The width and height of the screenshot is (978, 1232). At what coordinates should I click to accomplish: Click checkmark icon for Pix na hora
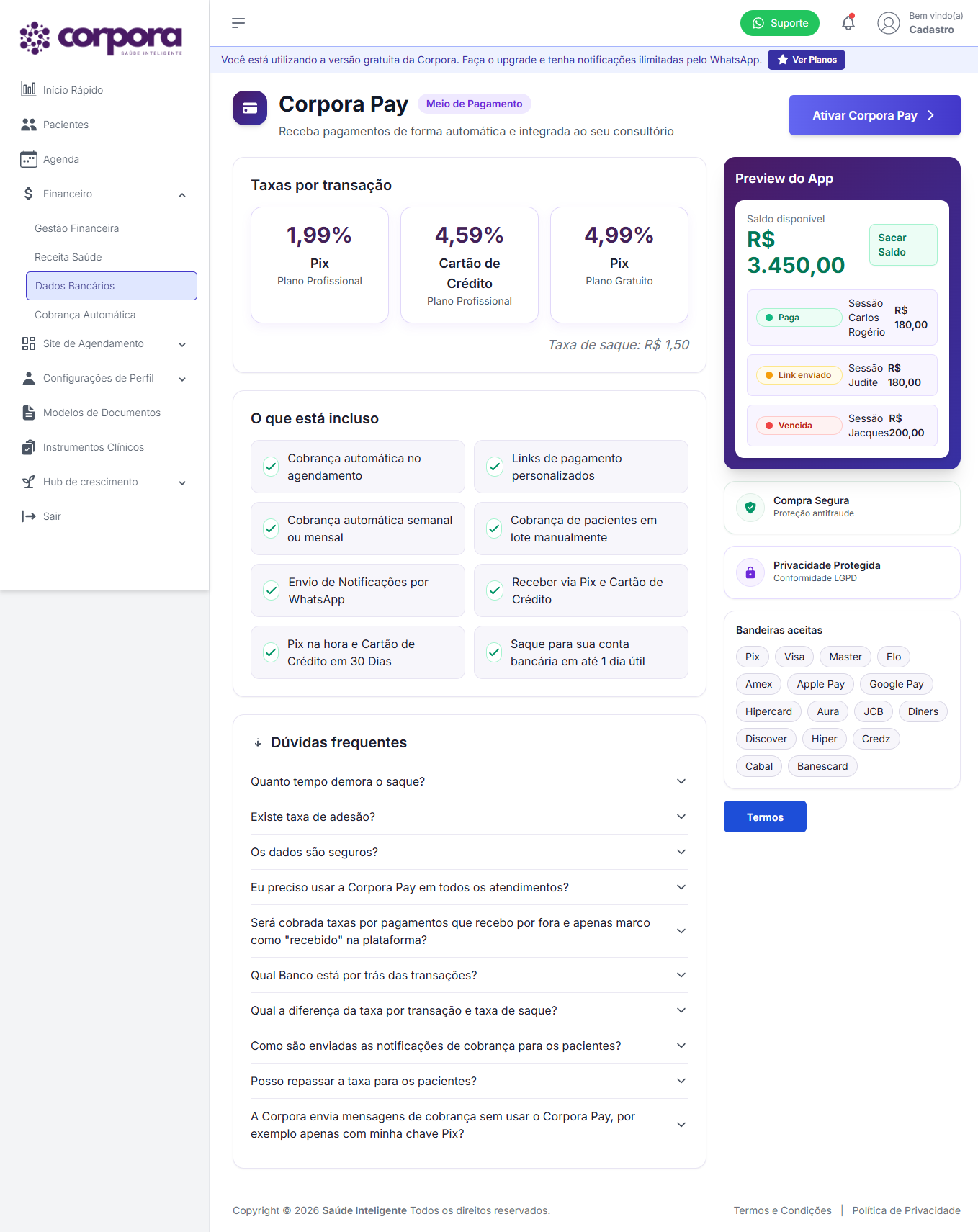pos(271,652)
